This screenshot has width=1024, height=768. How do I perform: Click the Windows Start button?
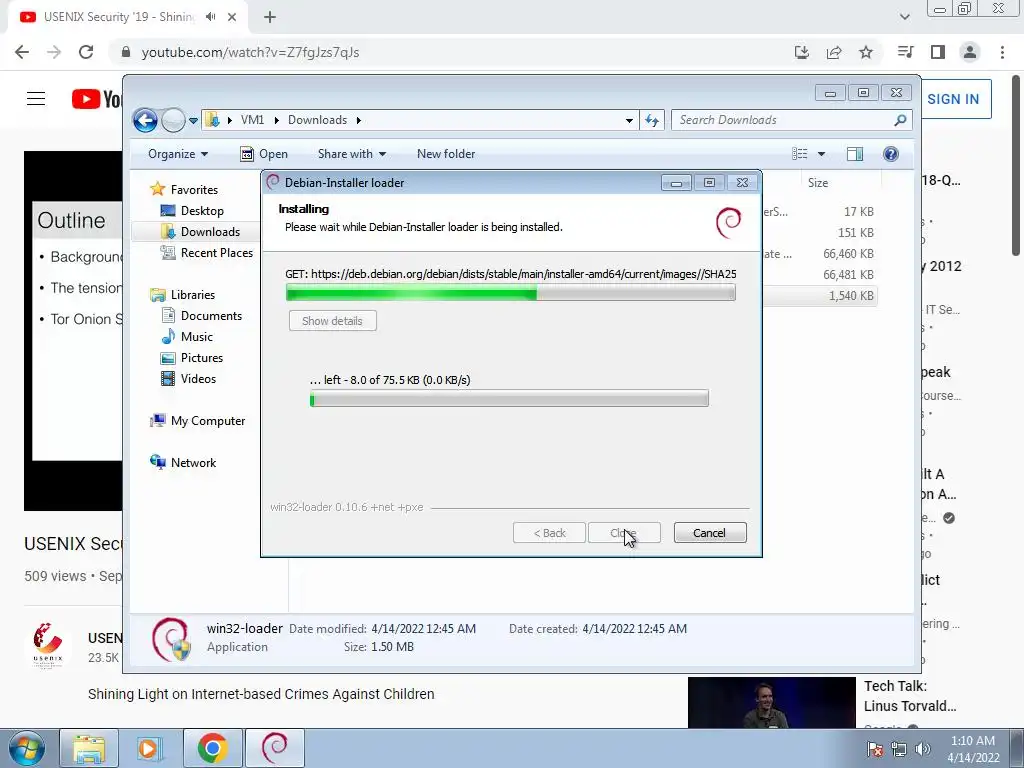click(x=26, y=748)
